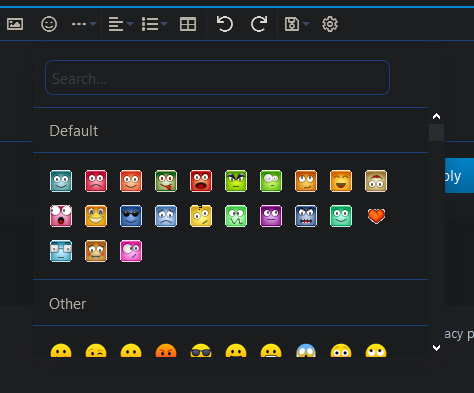
Task: Insert the teal smiling square smiley
Action: point(61,181)
